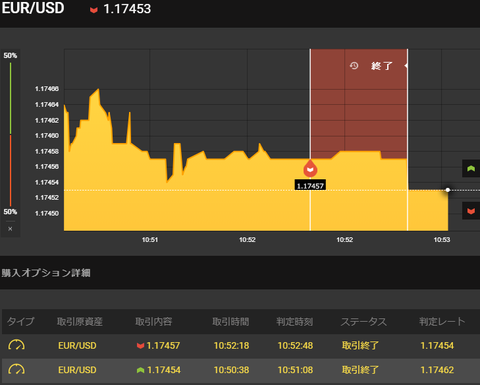Click the 1.17454 settlement rate in first row
The height and width of the screenshot is (385, 480).
(437, 346)
